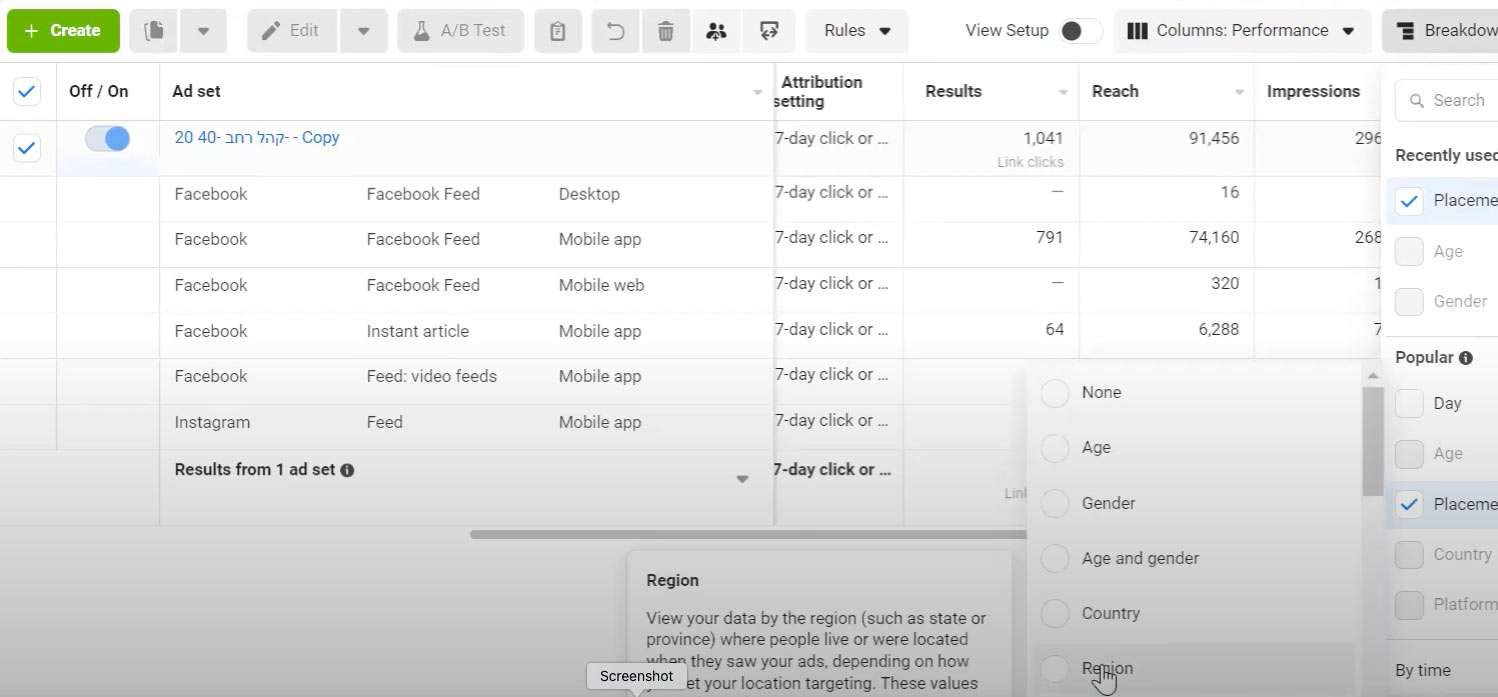Click info icon next to Popular heading
1498x697 pixels.
(x=1465, y=358)
